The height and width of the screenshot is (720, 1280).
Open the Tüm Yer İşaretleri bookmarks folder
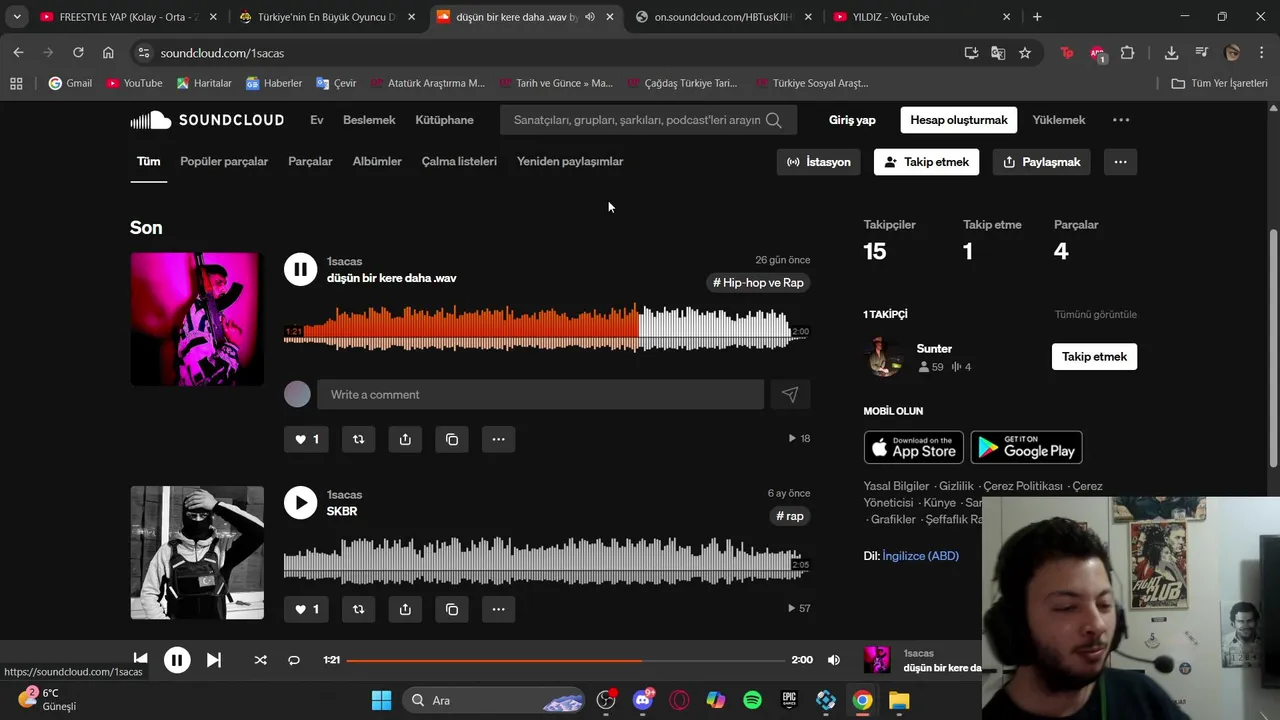tap(1220, 83)
